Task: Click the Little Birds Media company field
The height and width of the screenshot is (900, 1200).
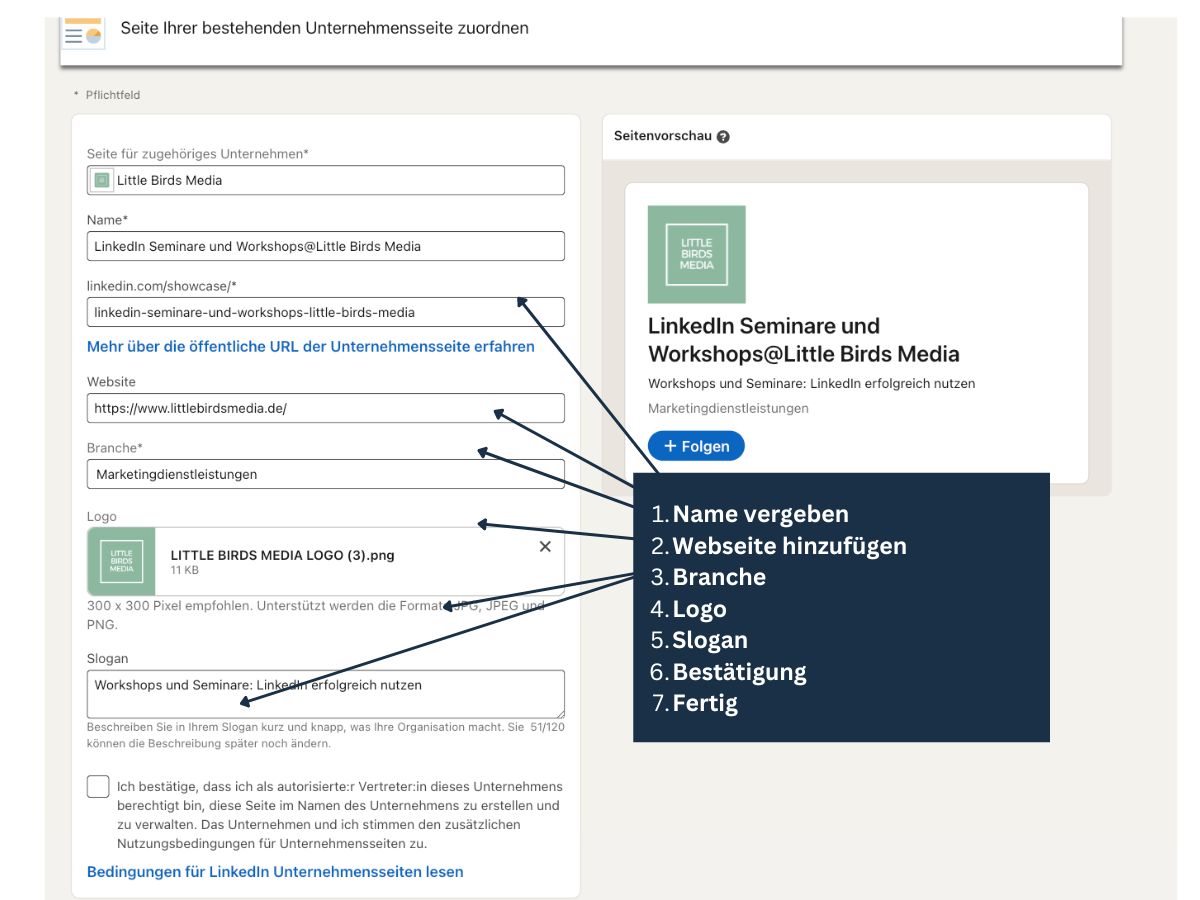Action: (326, 180)
